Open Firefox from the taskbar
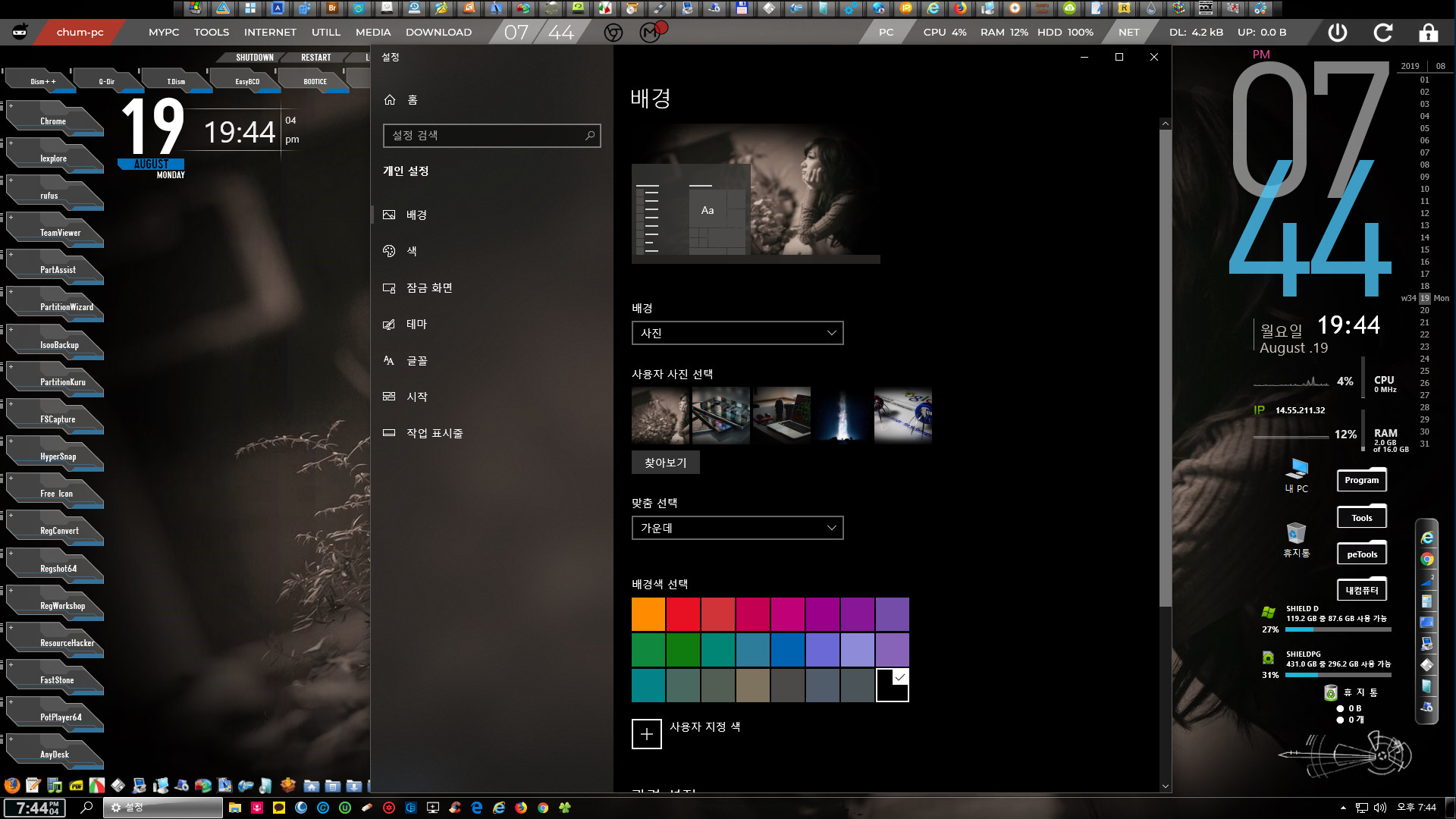Image resolution: width=1456 pixels, height=819 pixels. coord(521,808)
